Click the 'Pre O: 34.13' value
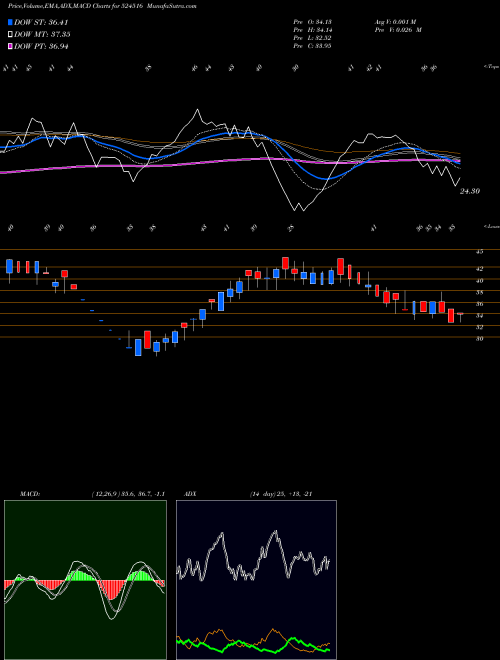Screen dimensions: 500x660 point(312,22)
